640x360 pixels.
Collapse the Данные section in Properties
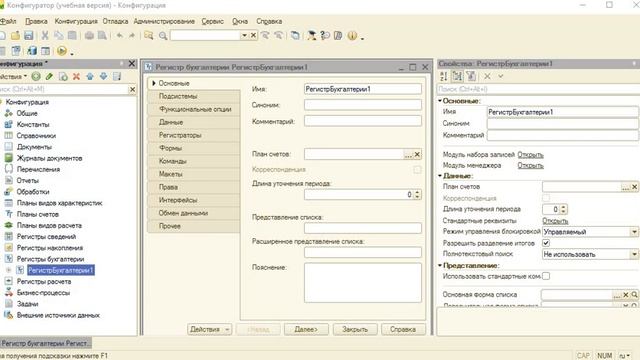[440, 176]
